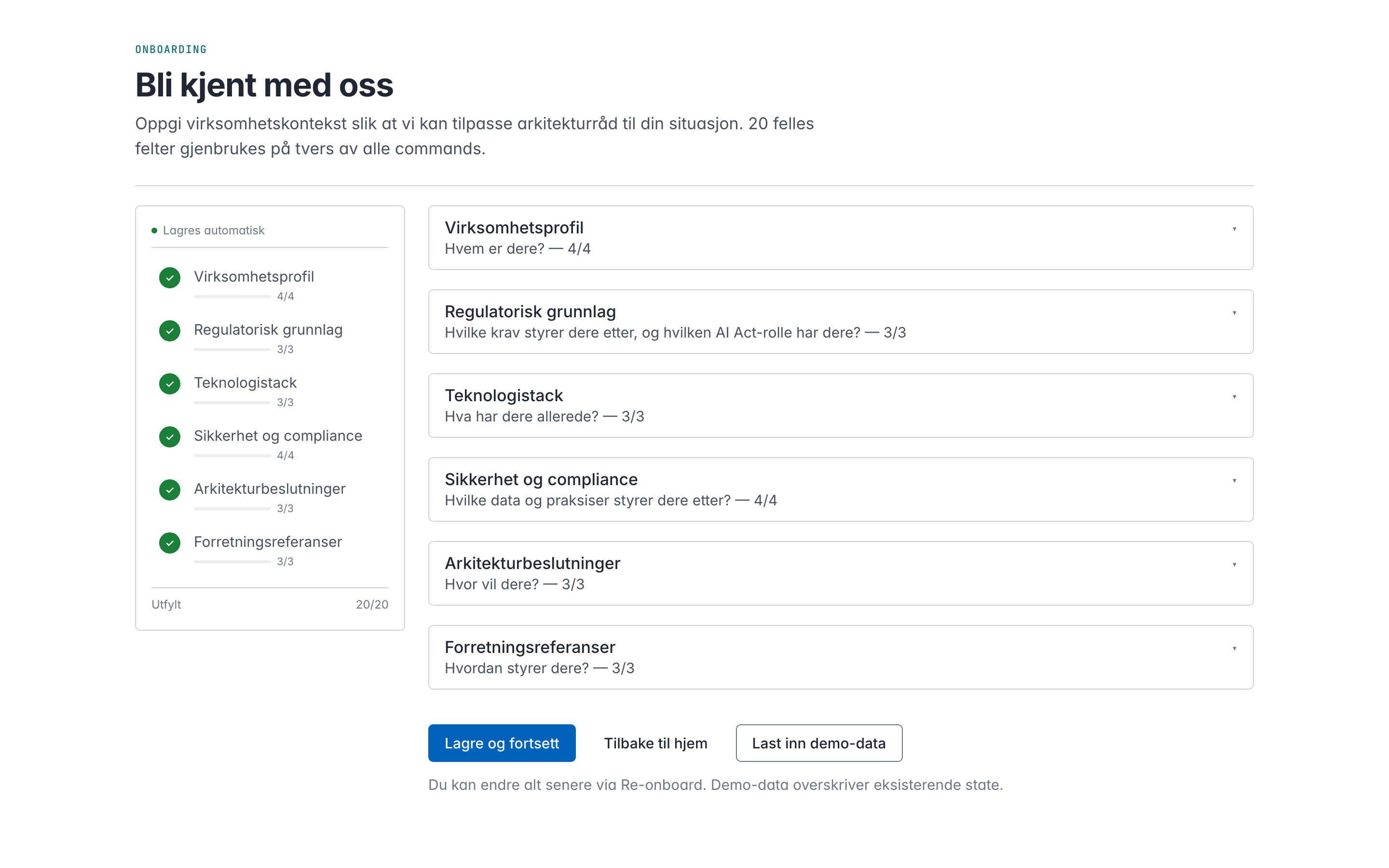Click the green checkmark beside Teknologistack

[x=169, y=383]
